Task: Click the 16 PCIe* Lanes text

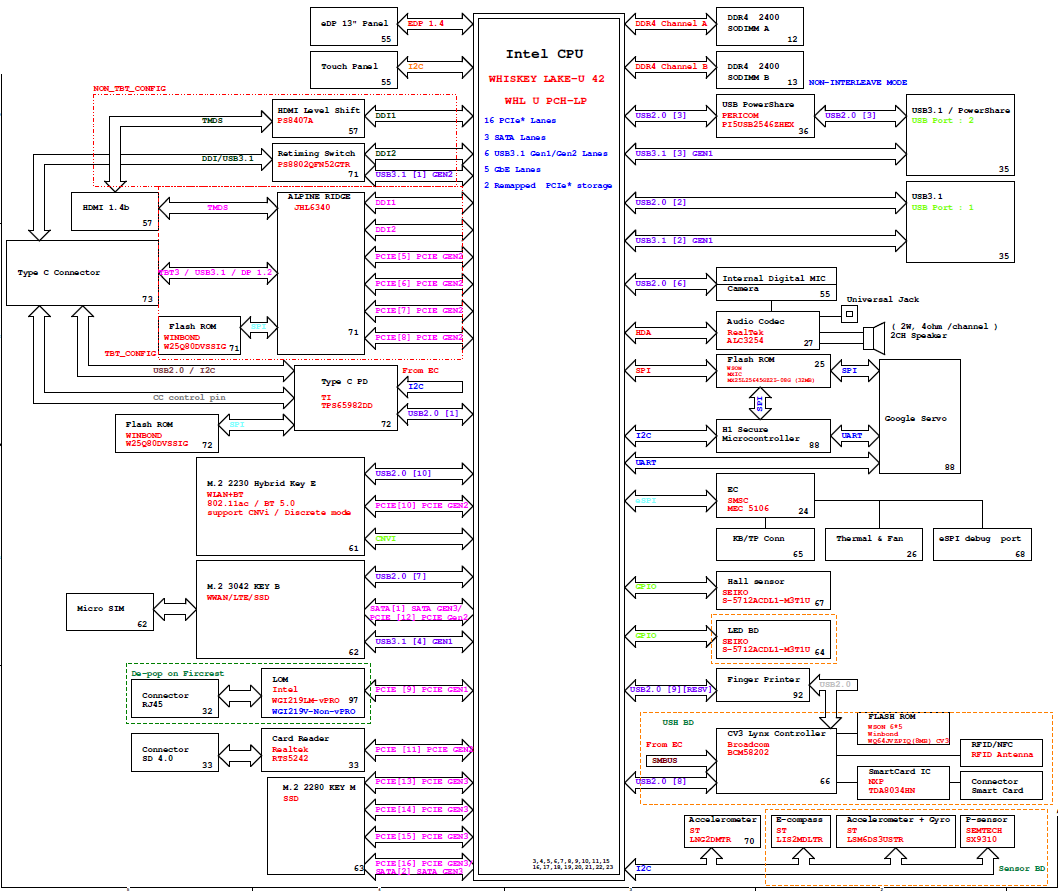Action: click(x=520, y=120)
